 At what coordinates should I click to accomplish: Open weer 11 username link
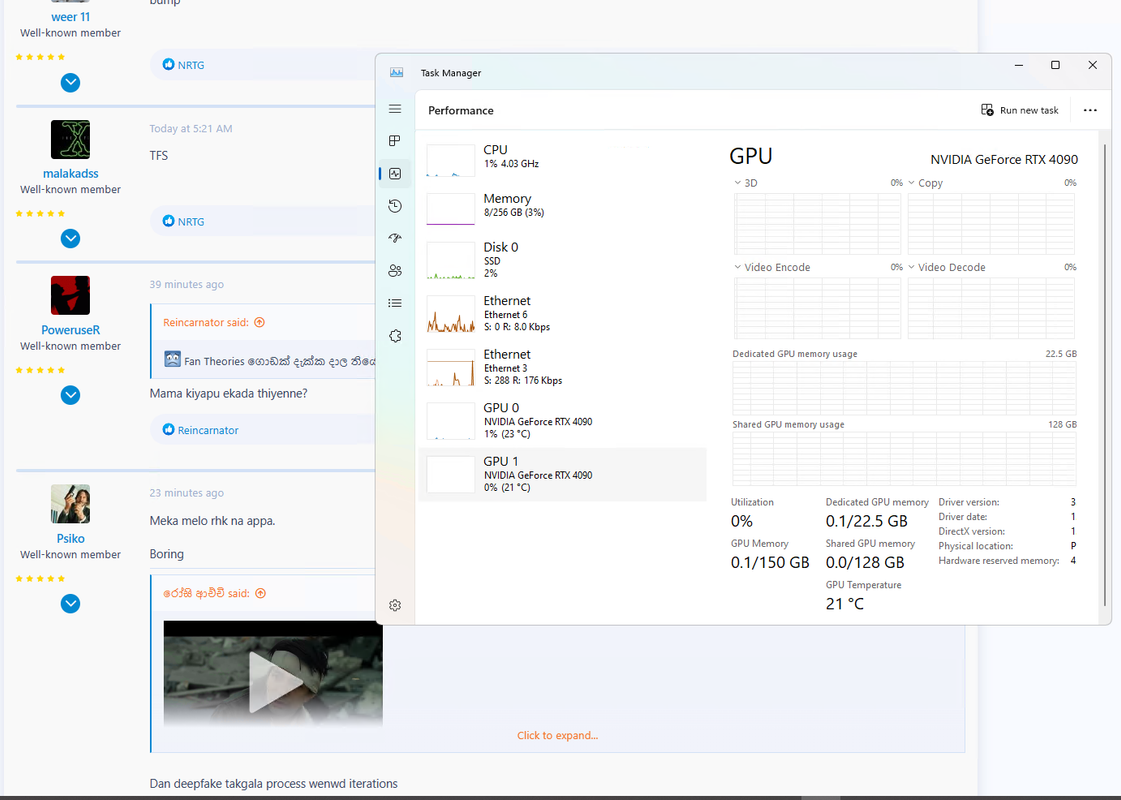click(x=70, y=17)
